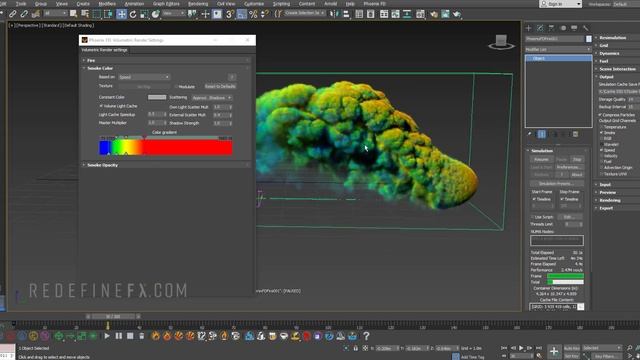
Task: Click Preferences button in Simulation rollout
Action: (x=570, y=167)
